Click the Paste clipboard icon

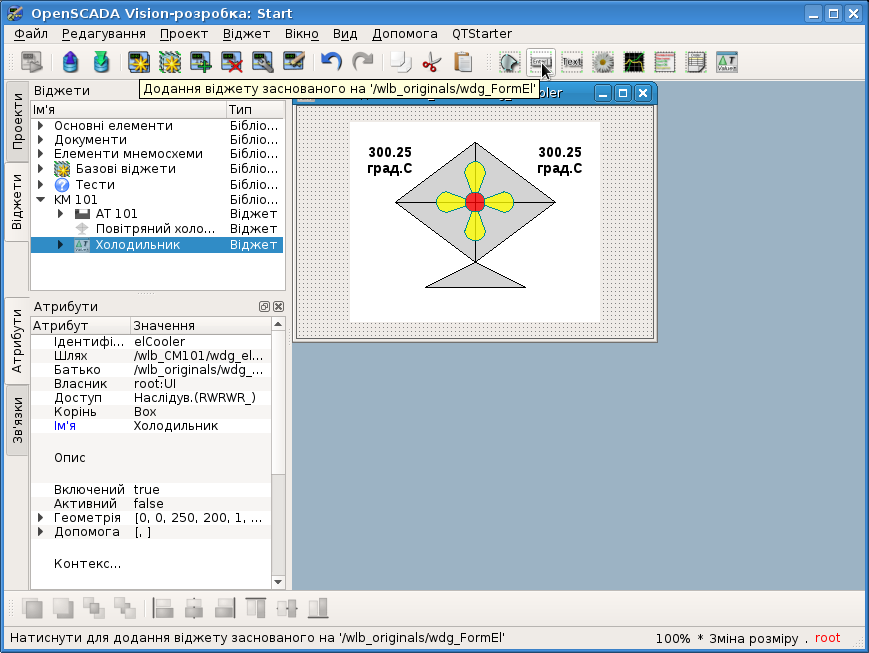click(x=463, y=62)
